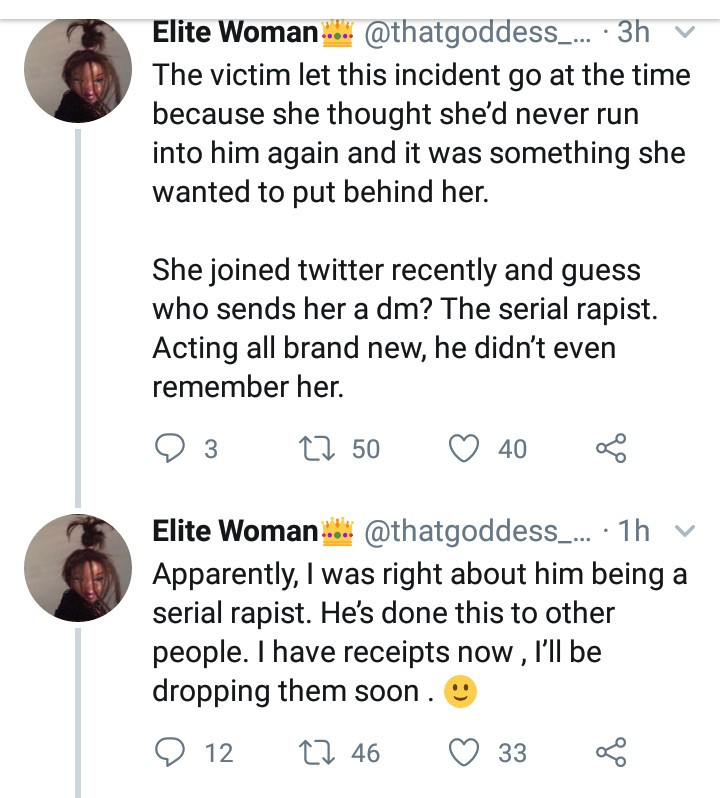Expand options arrow on the 3h tweet
The image size is (720, 798).
pos(684,33)
